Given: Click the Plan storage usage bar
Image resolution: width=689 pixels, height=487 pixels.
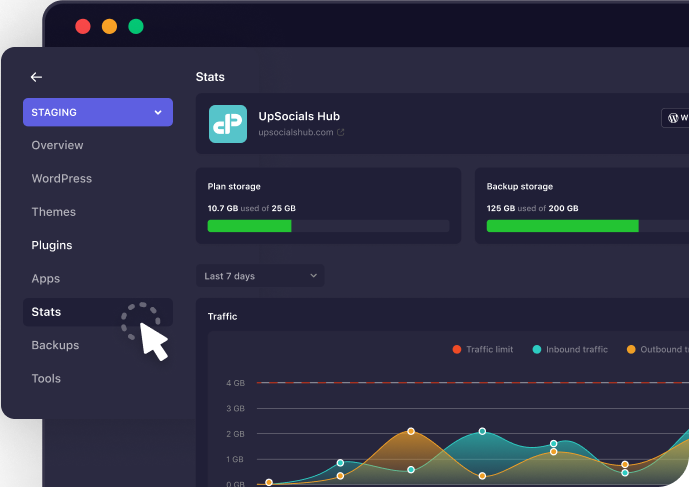Looking at the screenshot, I should (328, 226).
